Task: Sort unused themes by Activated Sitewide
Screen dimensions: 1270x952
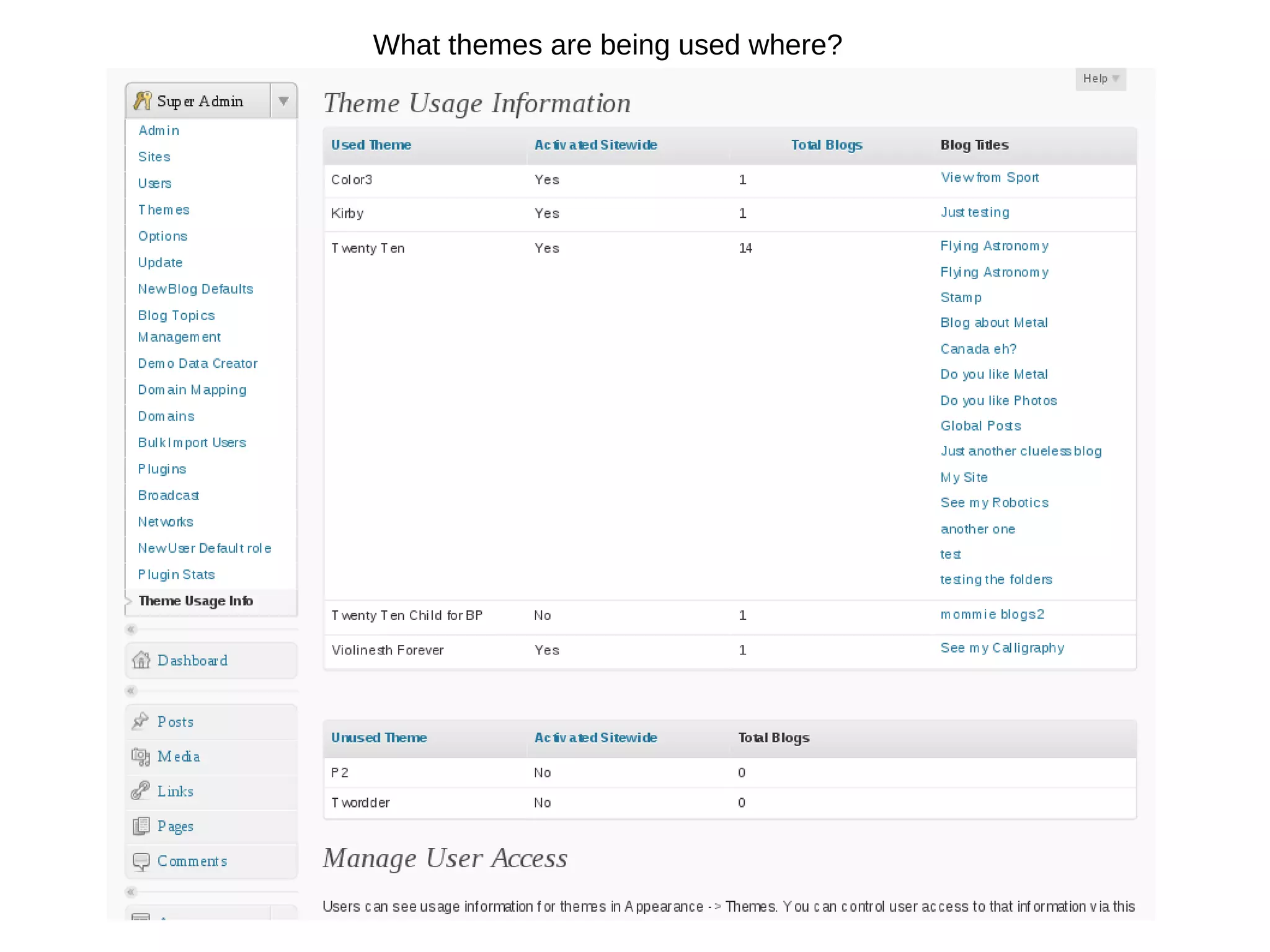Action: click(x=595, y=738)
